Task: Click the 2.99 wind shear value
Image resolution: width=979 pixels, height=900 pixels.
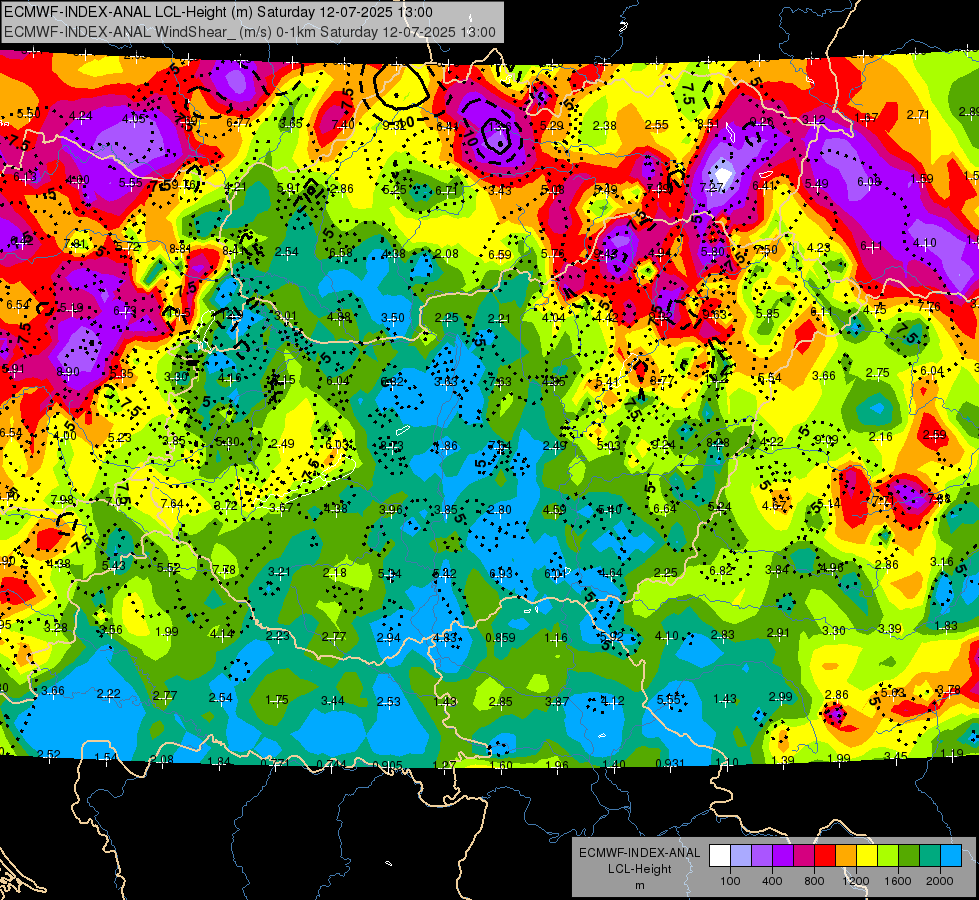Action: [780, 696]
